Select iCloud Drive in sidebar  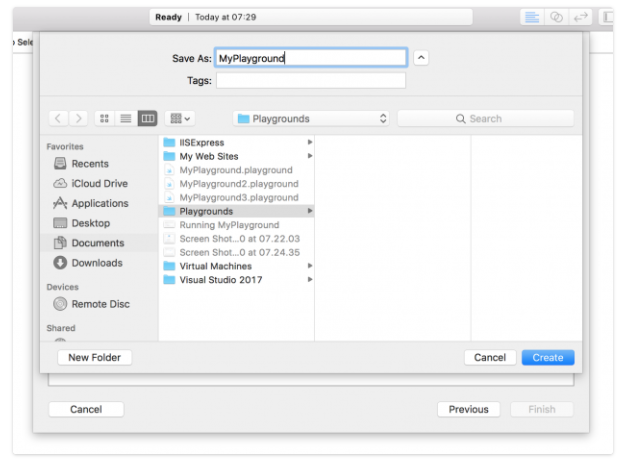coord(91,183)
